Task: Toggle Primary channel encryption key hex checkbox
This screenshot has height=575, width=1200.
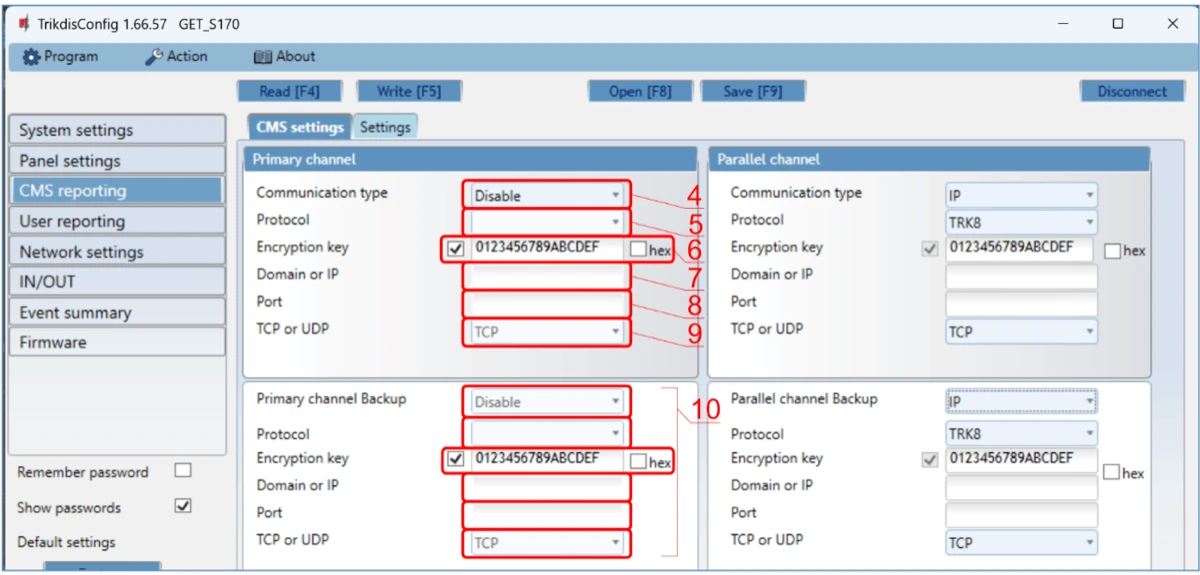Action: (638, 250)
